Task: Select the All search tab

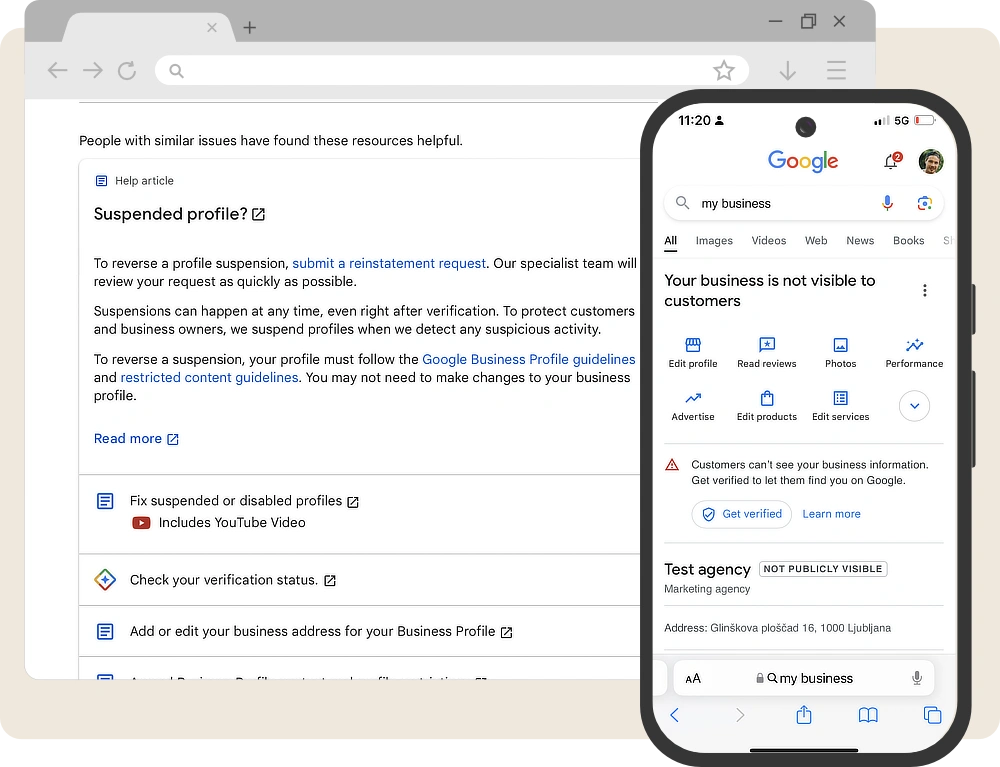Action: (x=670, y=241)
